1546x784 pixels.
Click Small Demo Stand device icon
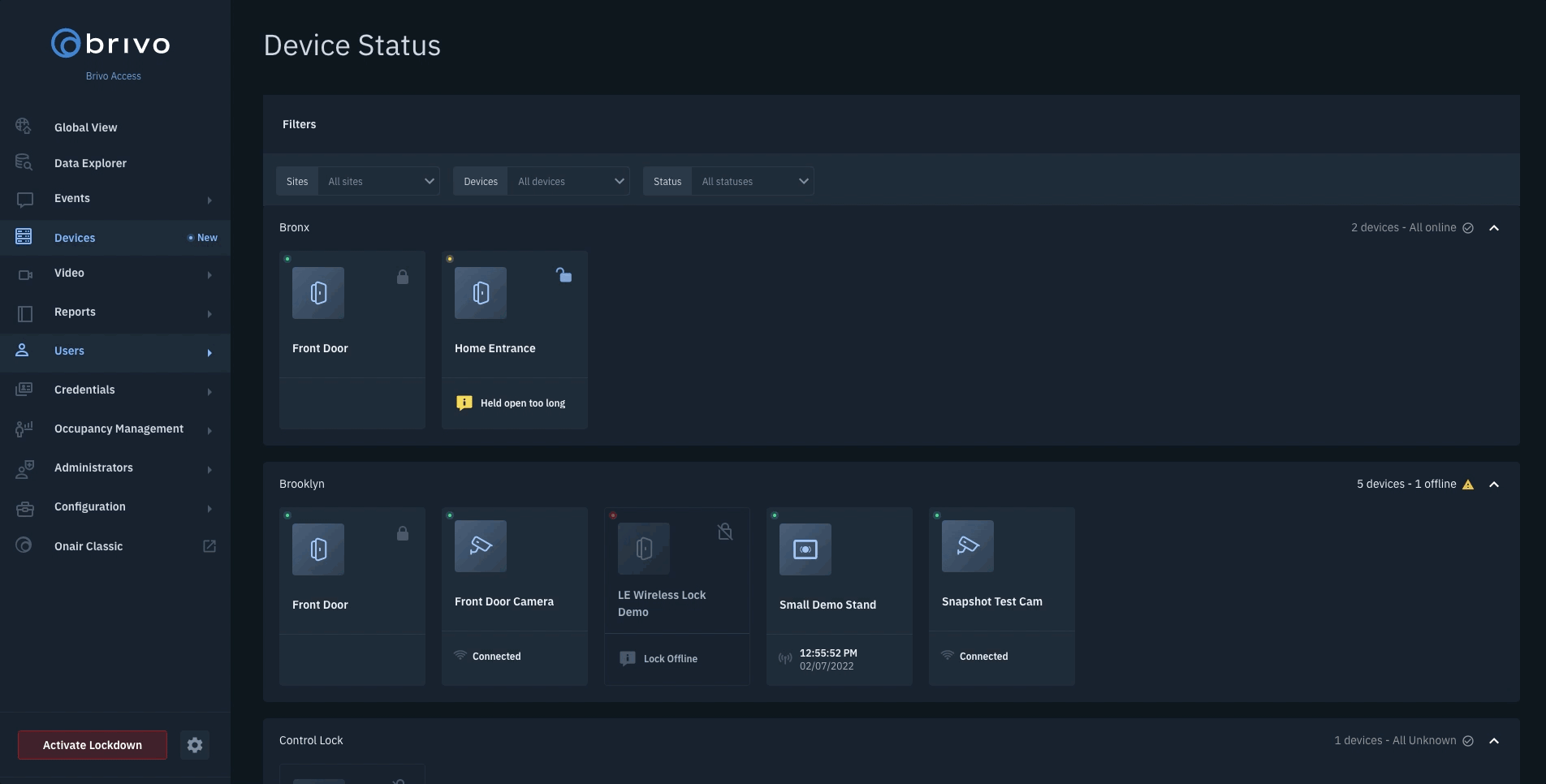pyautogui.click(x=805, y=549)
